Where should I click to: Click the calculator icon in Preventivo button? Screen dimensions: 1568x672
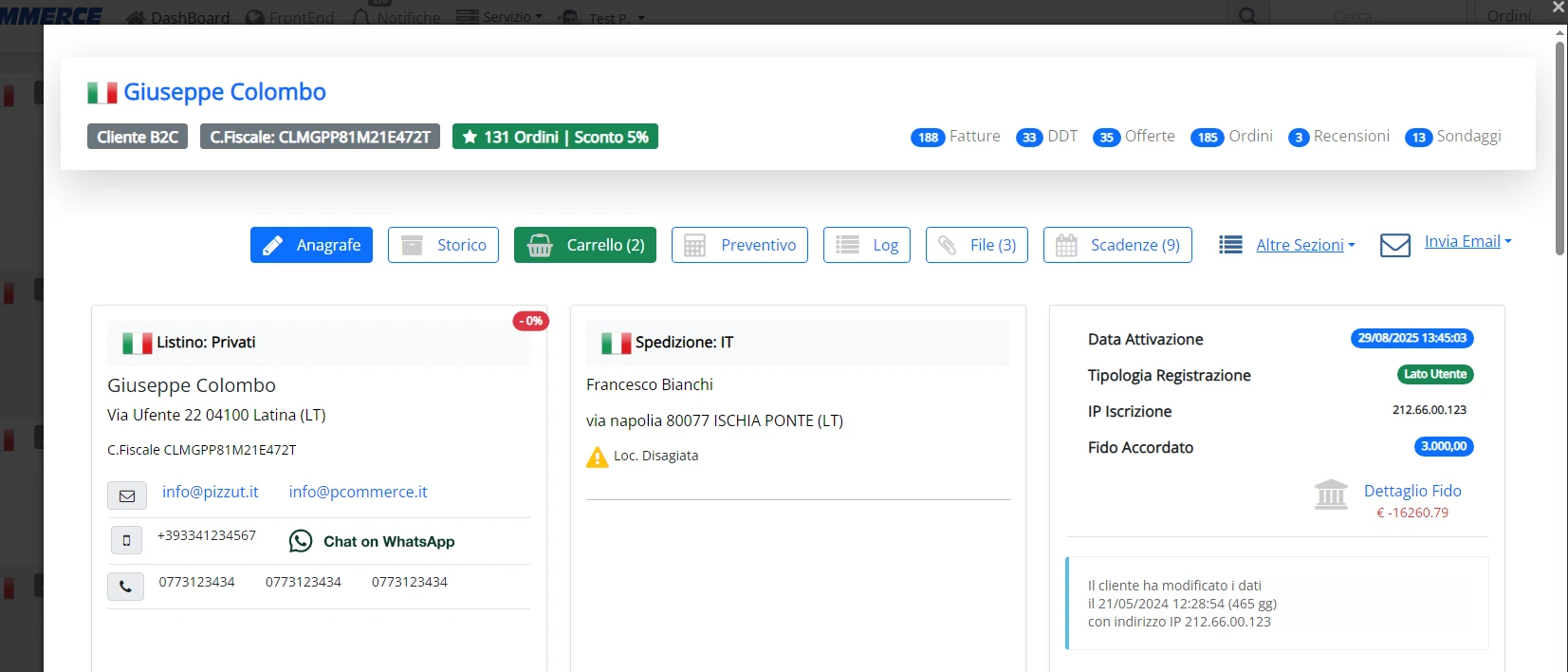click(694, 246)
